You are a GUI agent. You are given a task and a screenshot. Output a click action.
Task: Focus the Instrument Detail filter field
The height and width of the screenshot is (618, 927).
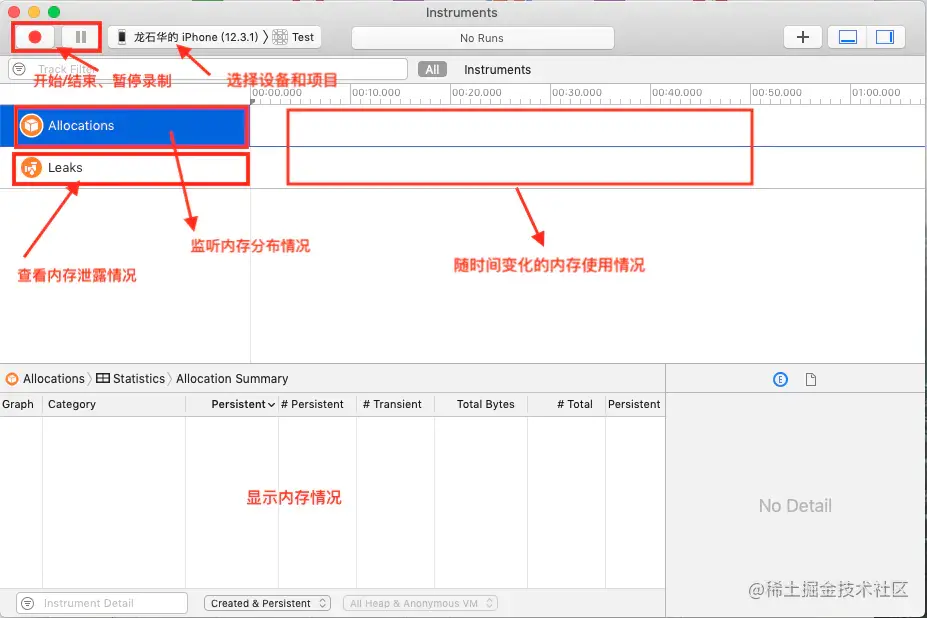[x=102, y=603]
